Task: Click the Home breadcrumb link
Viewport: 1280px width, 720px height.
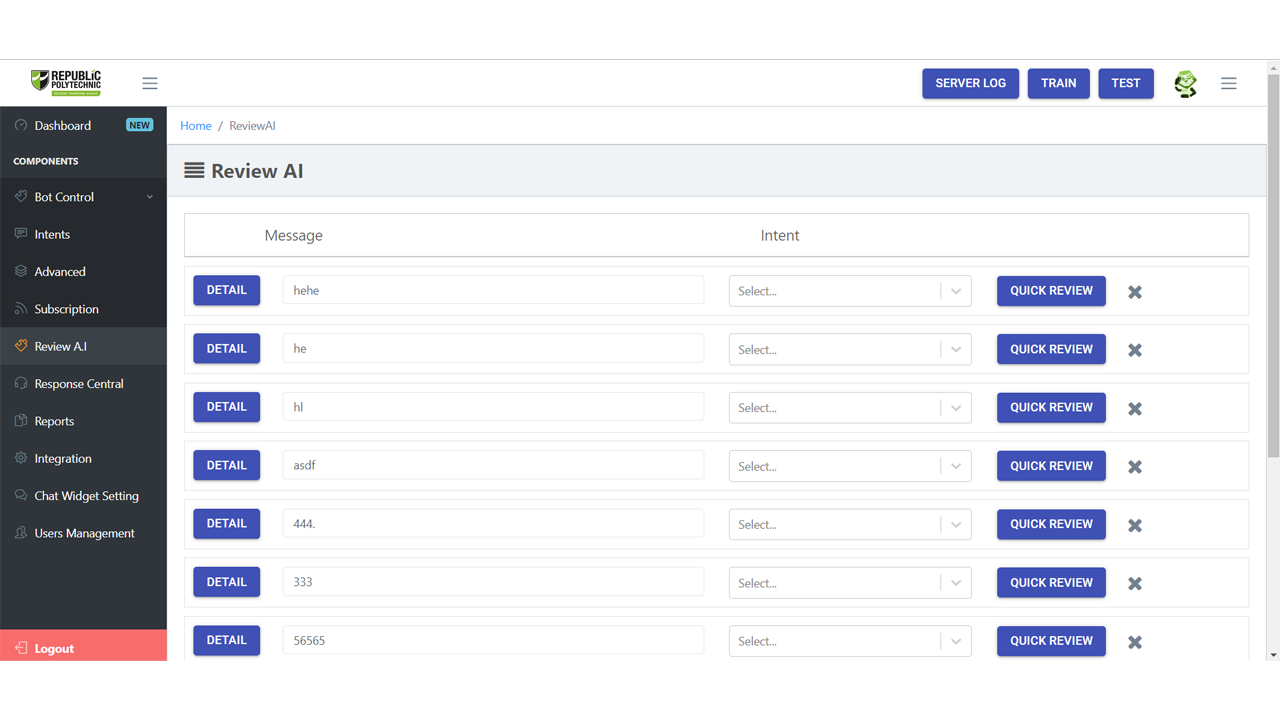Action: (195, 126)
